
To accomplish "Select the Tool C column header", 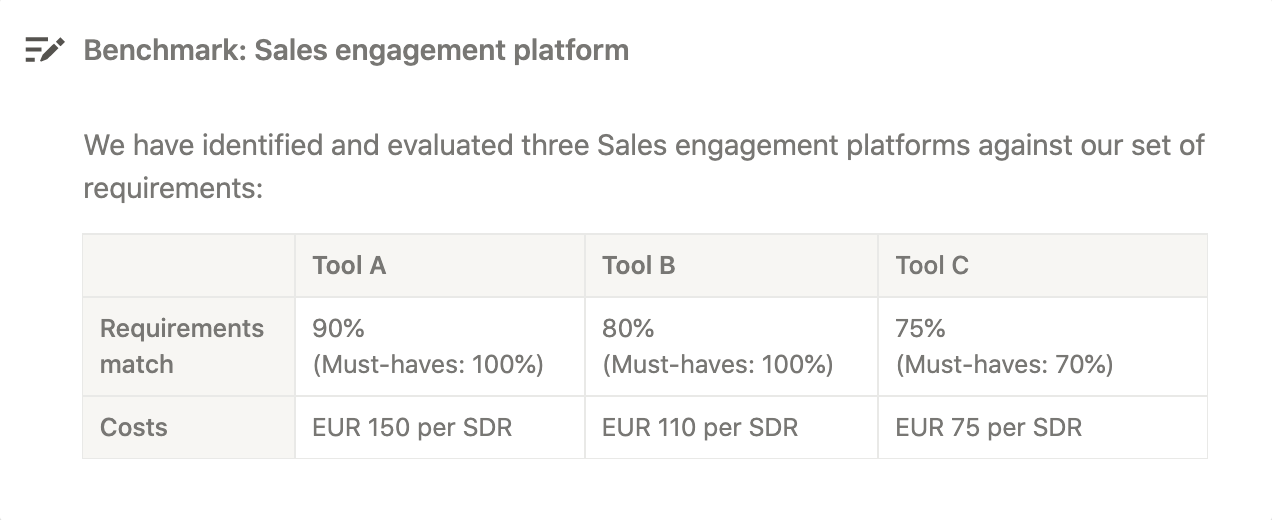I will 932,265.
